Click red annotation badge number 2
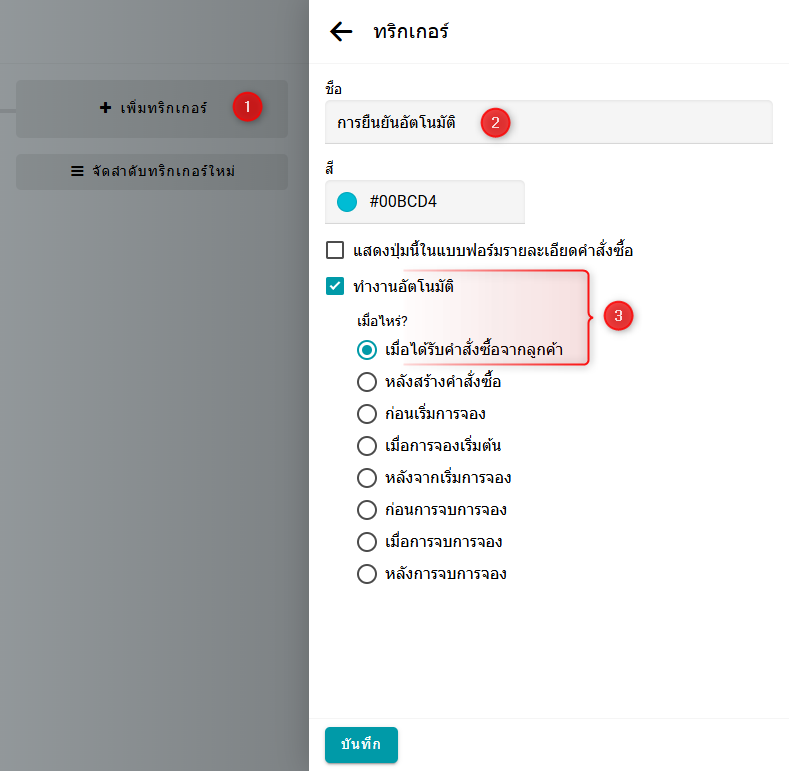The width and height of the screenshot is (789, 771). click(496, 123)
